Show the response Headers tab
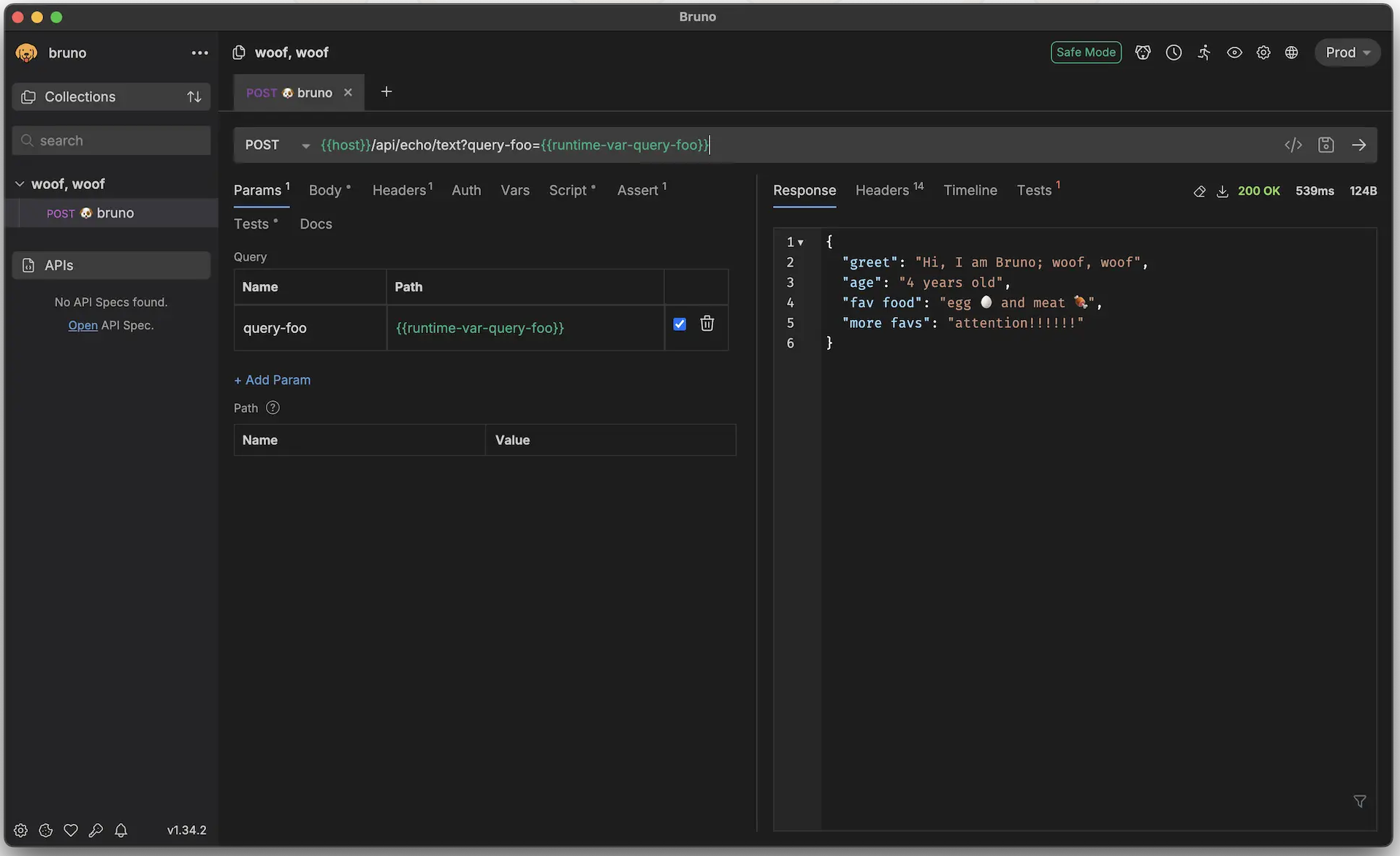 [889, 190]
